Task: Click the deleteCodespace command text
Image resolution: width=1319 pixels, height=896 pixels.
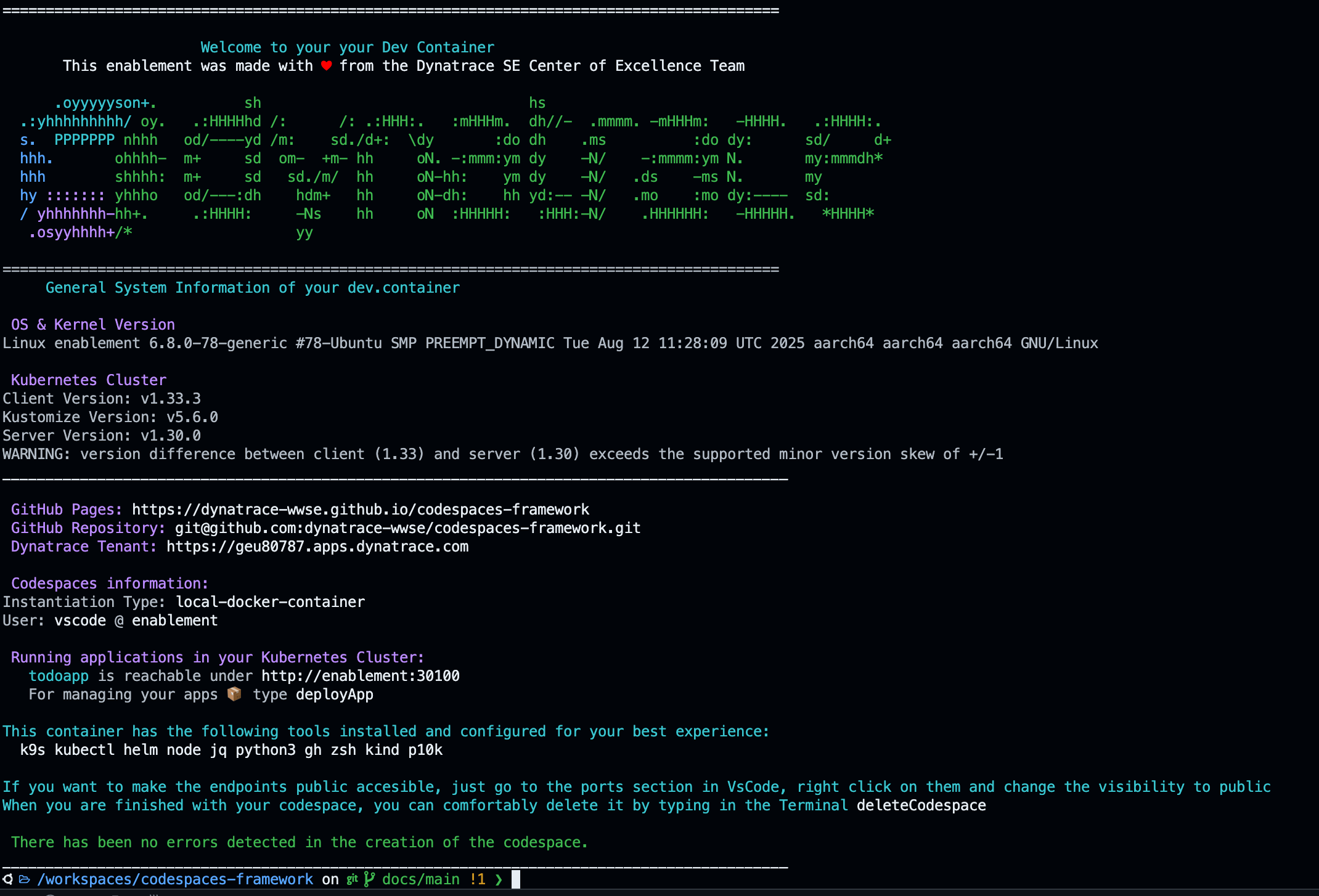Action: tap(921, 805)
